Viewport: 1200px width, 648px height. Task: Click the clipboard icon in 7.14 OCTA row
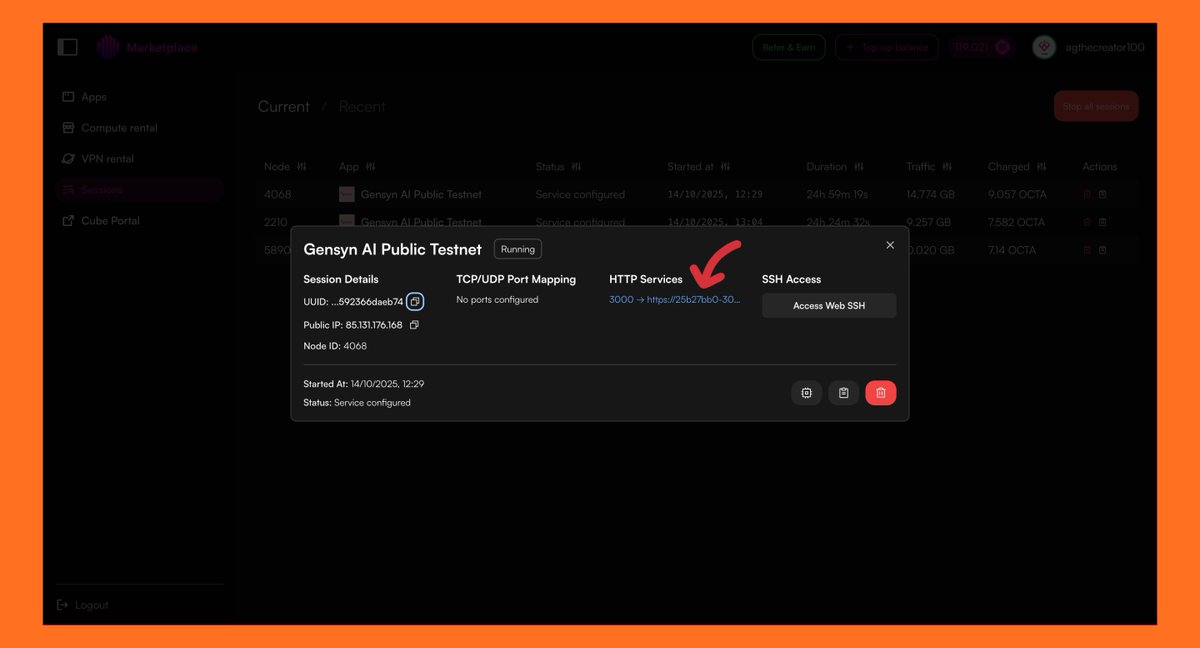pos(1103,250)
